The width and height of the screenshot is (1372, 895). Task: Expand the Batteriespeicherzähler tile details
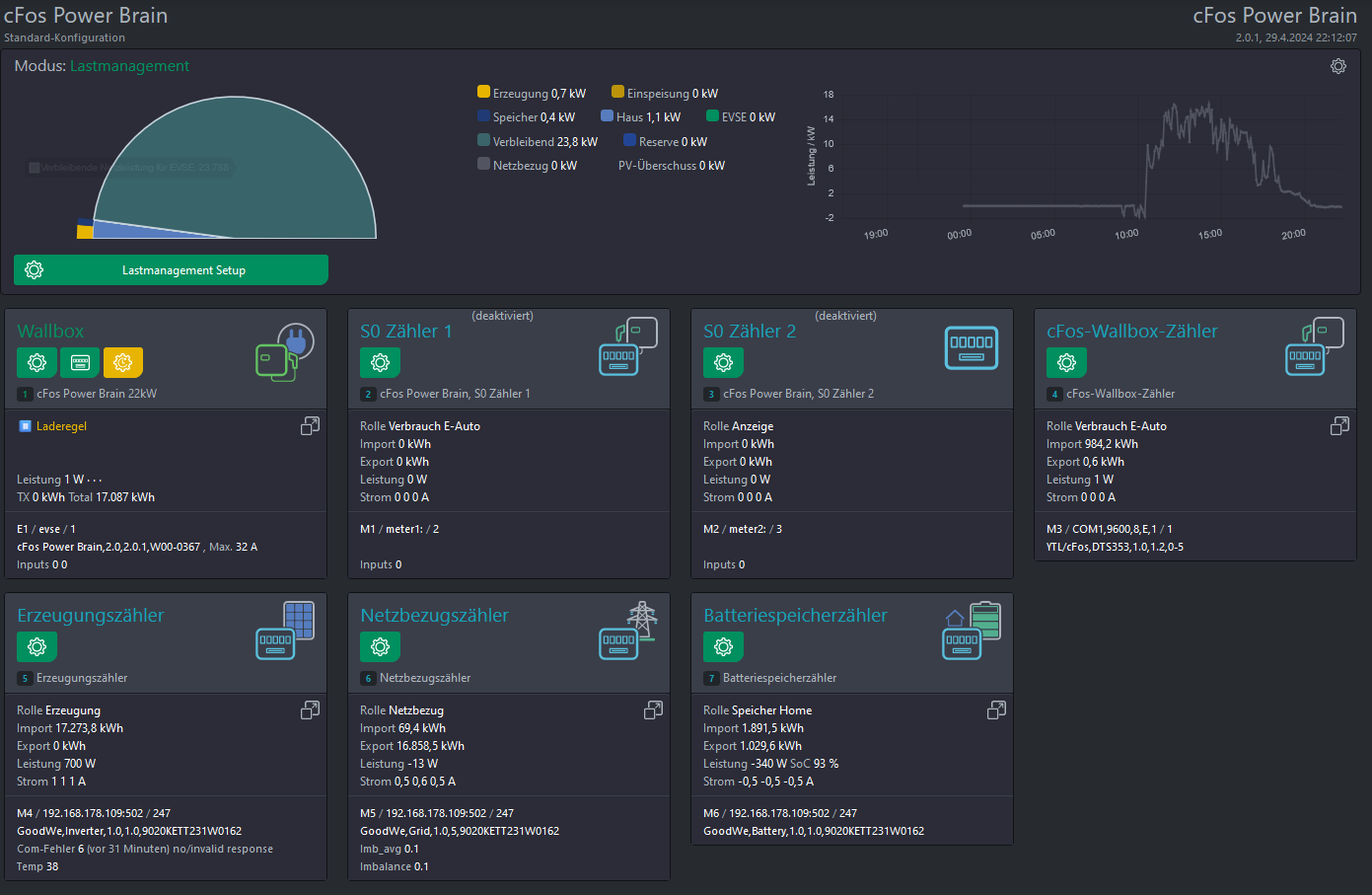tap(996, 710)
